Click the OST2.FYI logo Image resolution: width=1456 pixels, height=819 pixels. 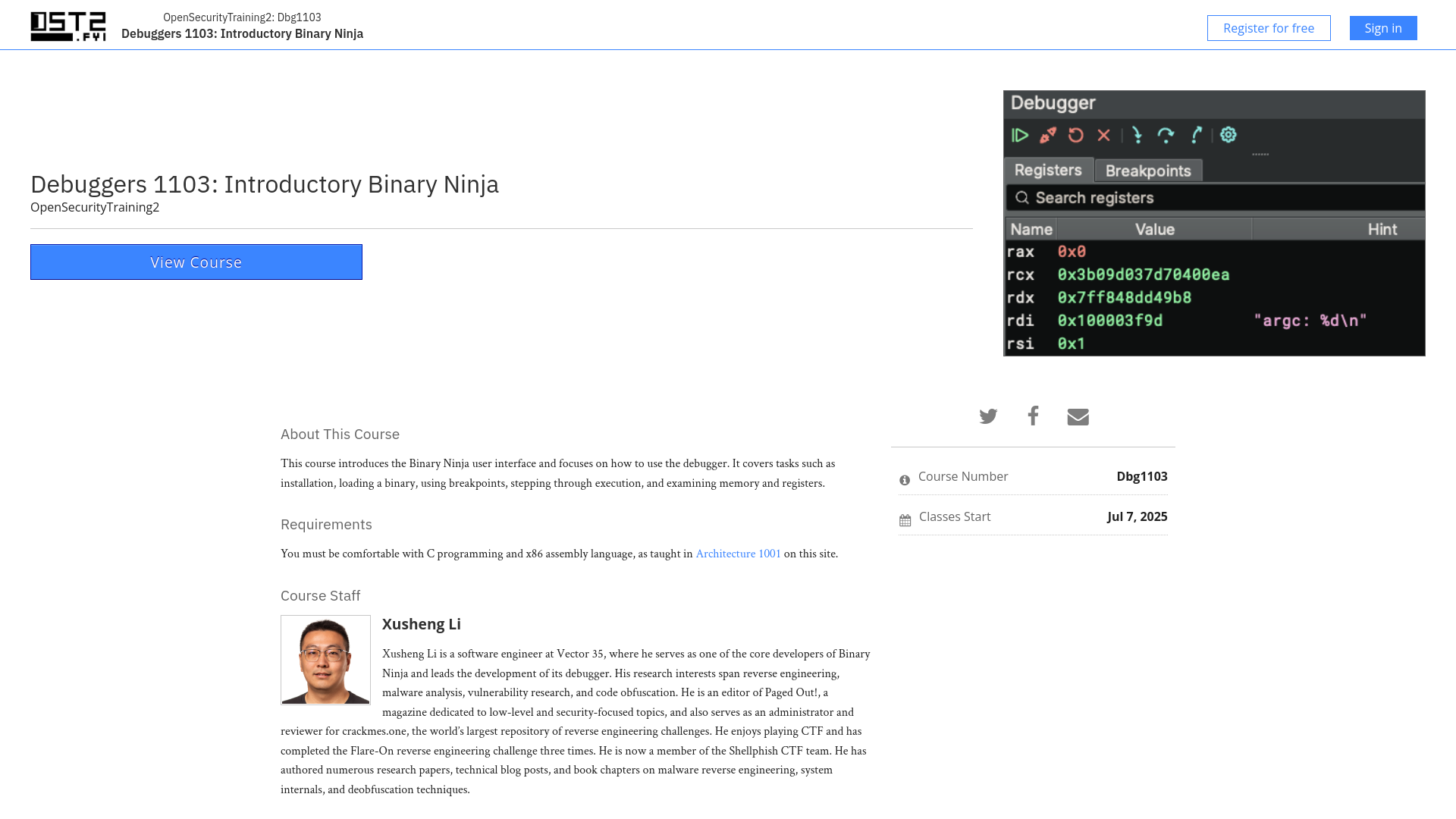[68, 27]
